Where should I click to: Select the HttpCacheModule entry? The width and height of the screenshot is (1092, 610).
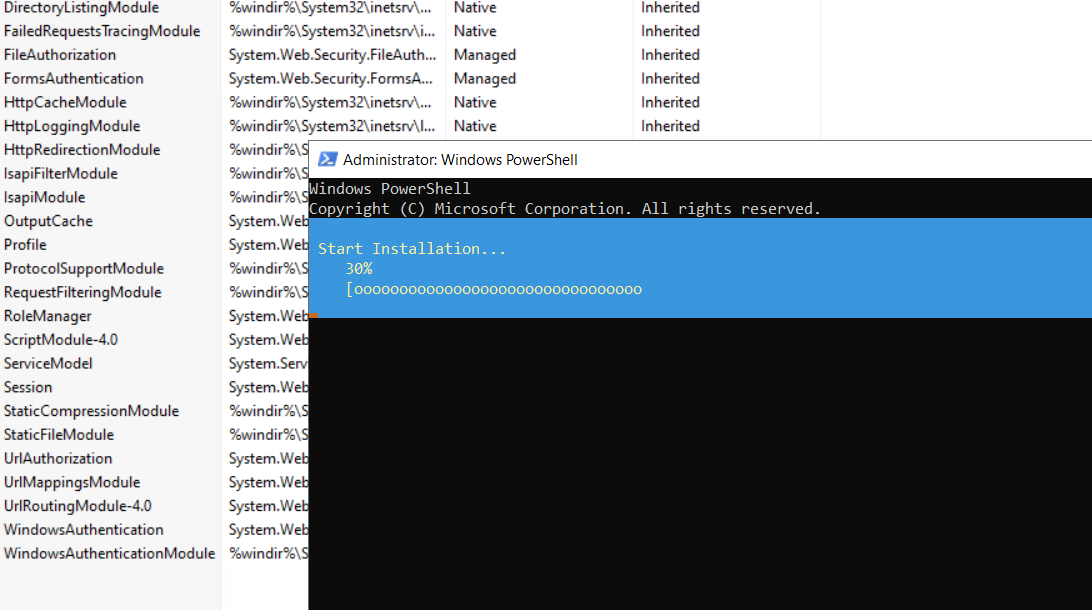tap(65, 102)
